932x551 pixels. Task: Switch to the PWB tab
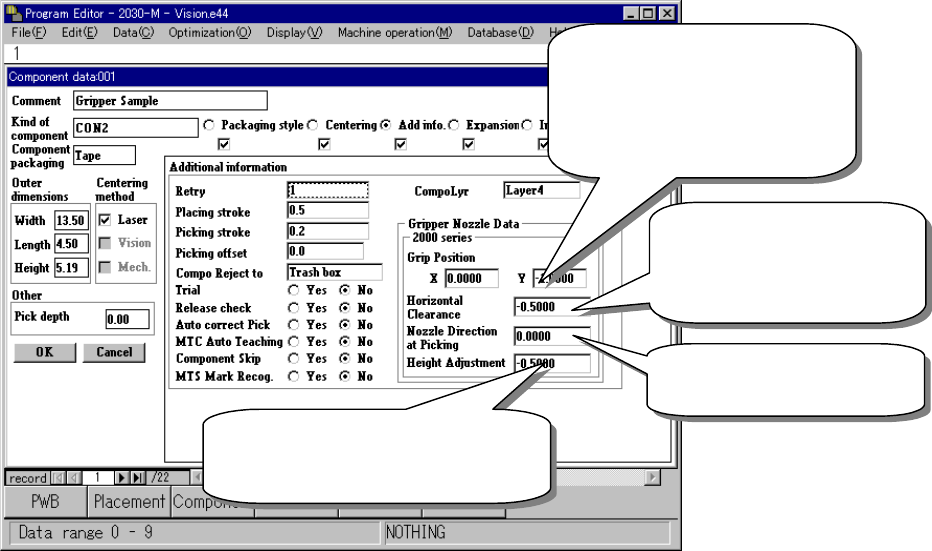pos(45,502)
